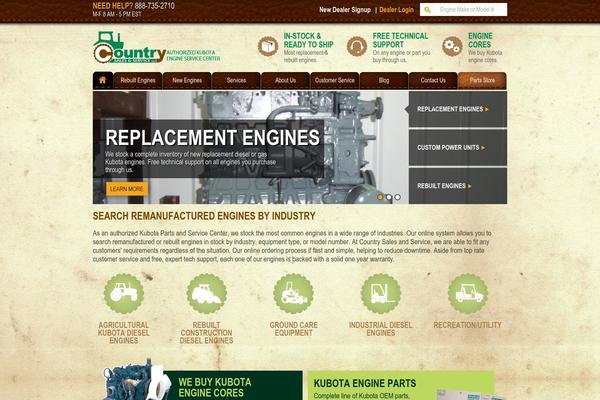This screenshot has height=400, width=600.
Task: Select the industrial forklift icon
Action: click(381, 294)
